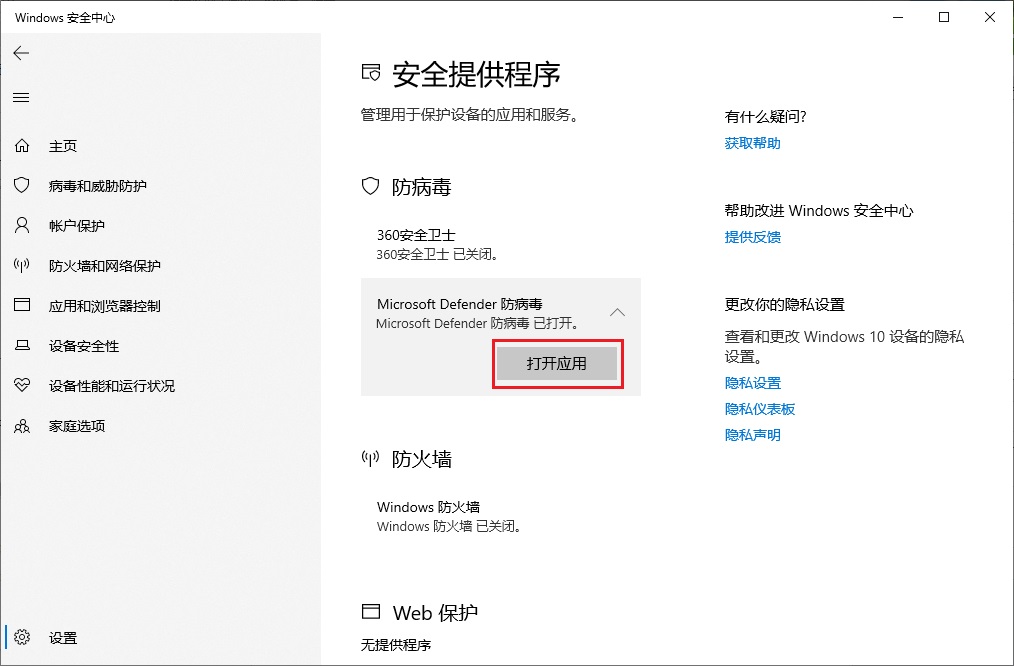1014x666 pixels.
Task: Click the 防火墙 section heading
Action: tap(421, 460)
